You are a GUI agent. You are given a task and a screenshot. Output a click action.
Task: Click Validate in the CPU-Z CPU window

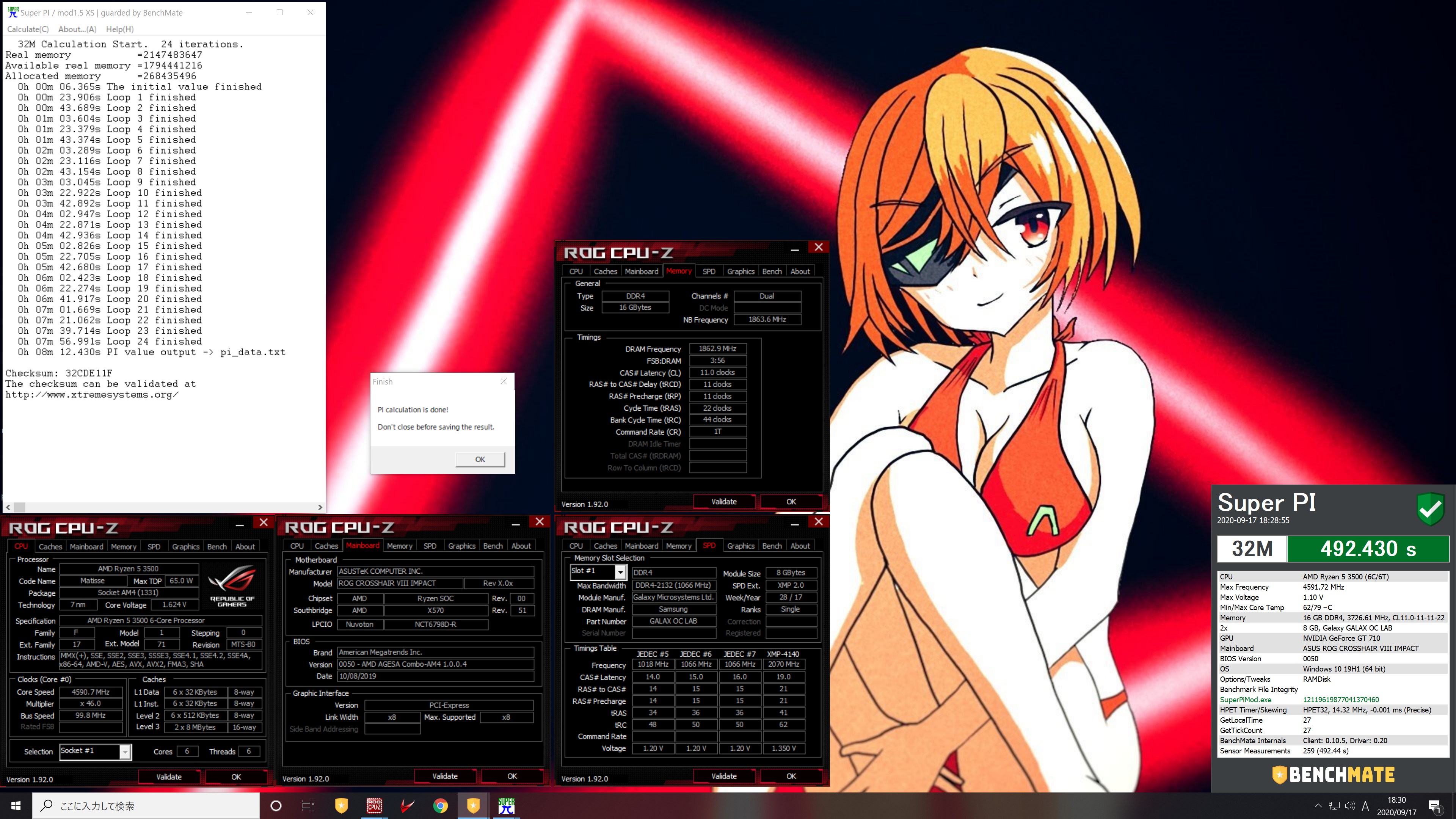pos(169,777)
